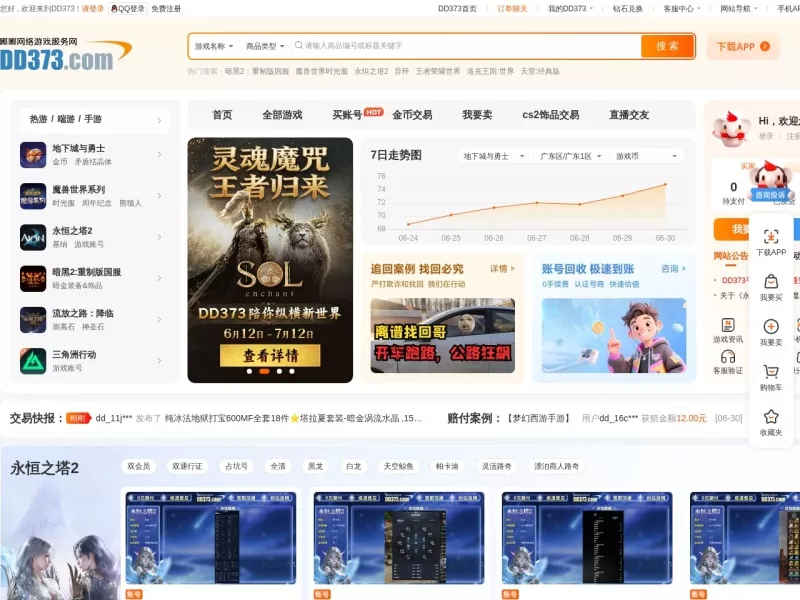
Task: Open the 暗黑2:重制版国服 game icon
Action: [x=33, y=279]
